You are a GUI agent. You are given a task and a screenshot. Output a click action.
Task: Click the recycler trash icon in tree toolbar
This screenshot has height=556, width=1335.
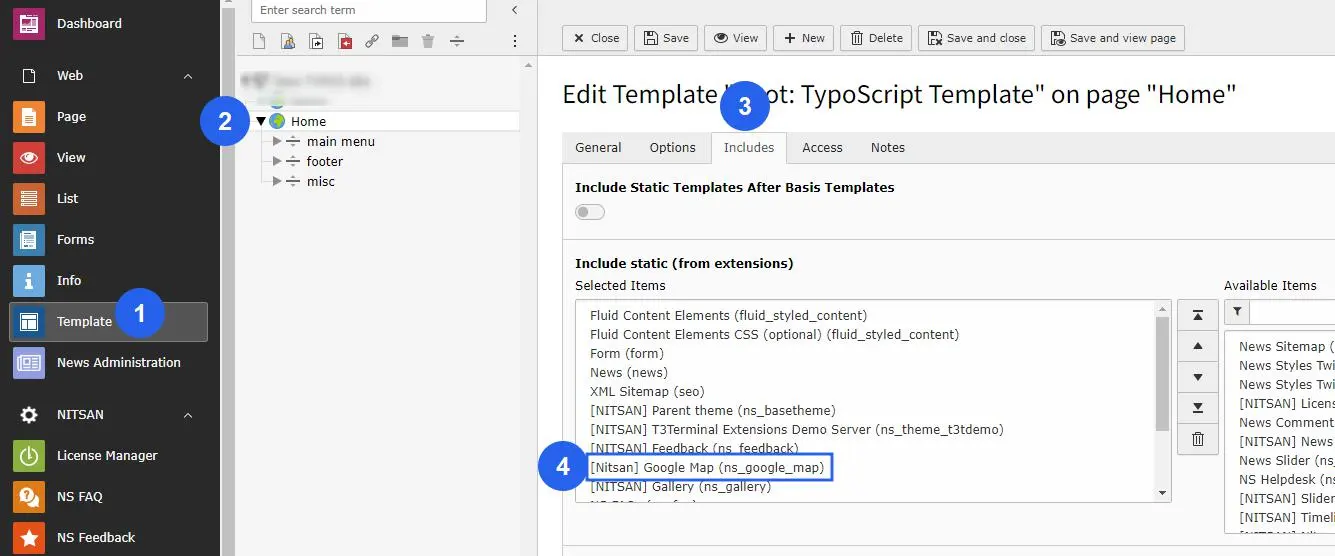428,42
